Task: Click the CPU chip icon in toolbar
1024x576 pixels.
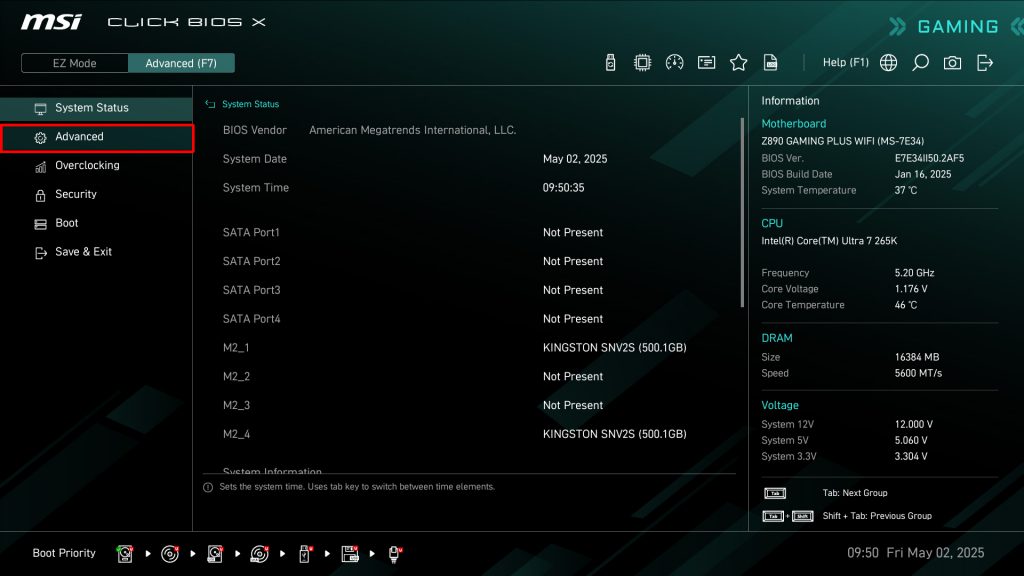Action: [643, 63]
